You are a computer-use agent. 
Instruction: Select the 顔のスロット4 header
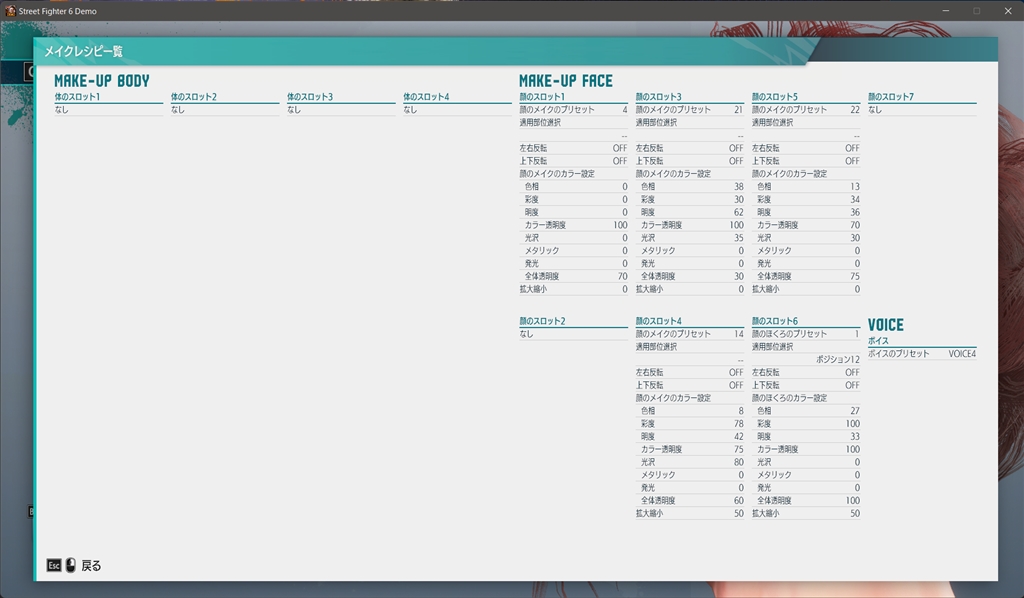(x=659, y=321)
